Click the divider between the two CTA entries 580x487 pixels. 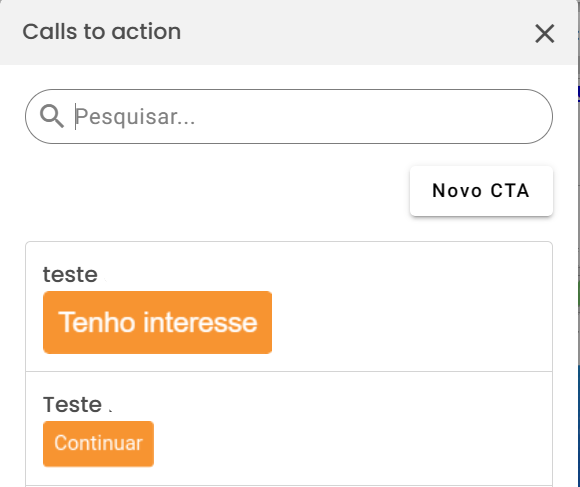[289, 372]
